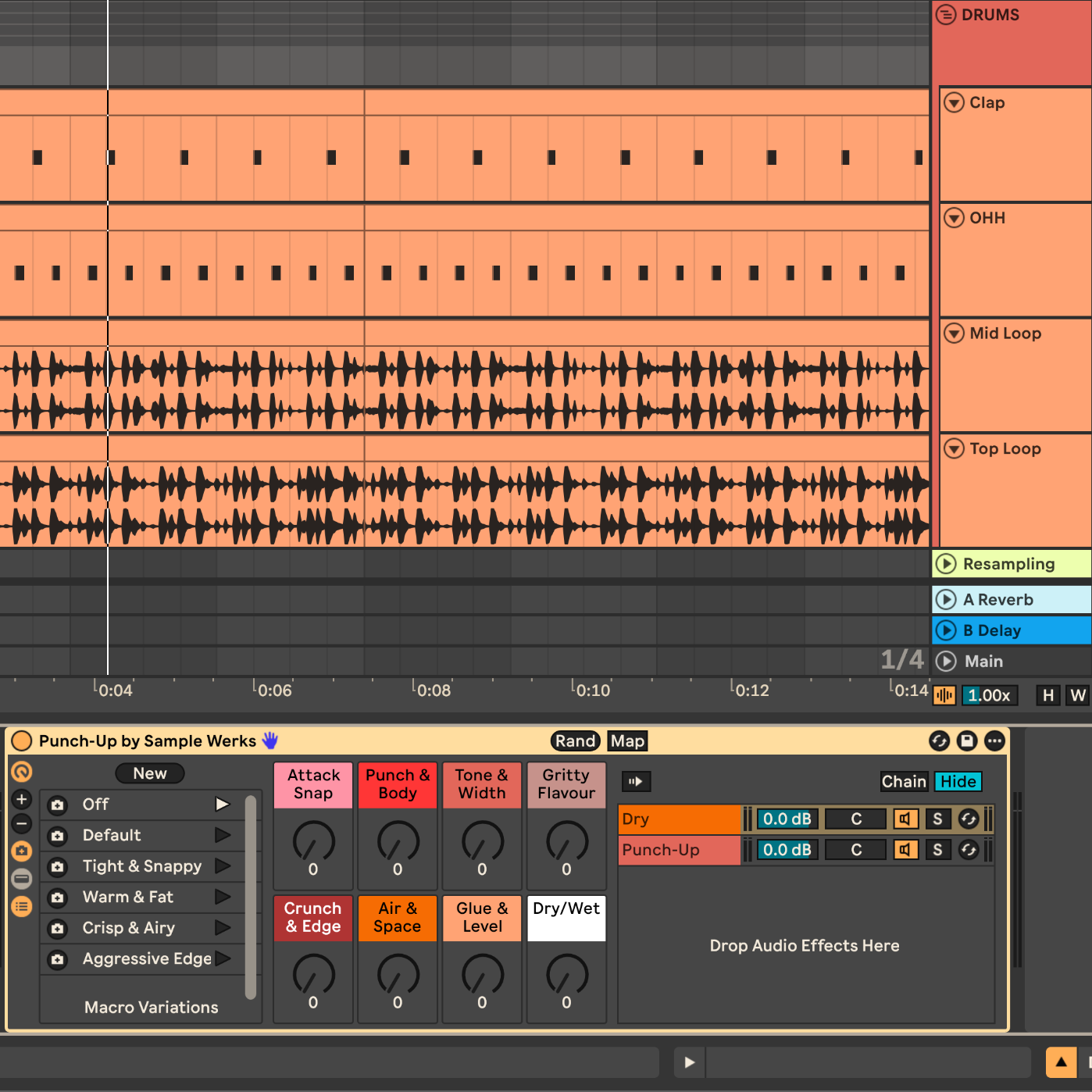Launch the Warm & Fat variation arrow
This screenshot has height=1092, width=1092.
point(223,897)
